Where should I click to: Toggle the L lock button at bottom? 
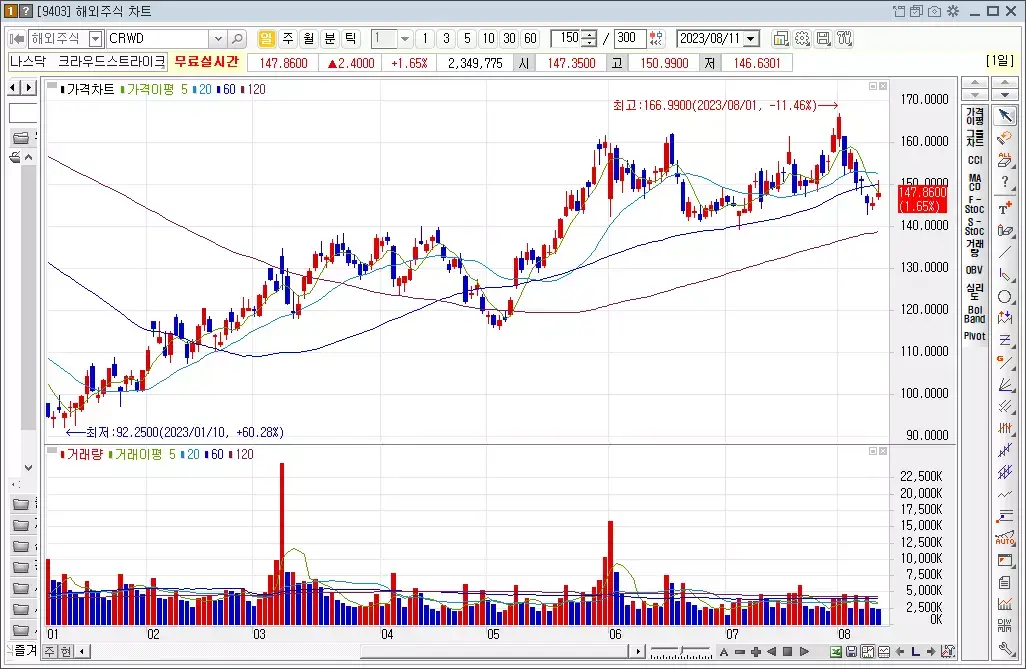tap(915, 651)
